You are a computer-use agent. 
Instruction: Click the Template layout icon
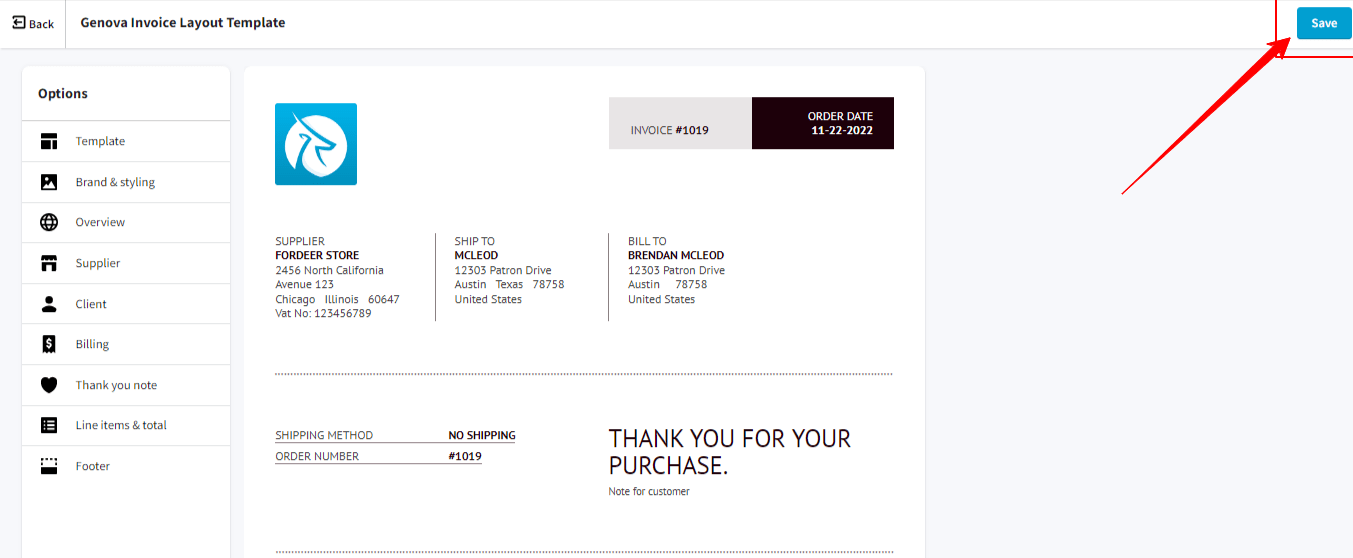click(49, 141)
